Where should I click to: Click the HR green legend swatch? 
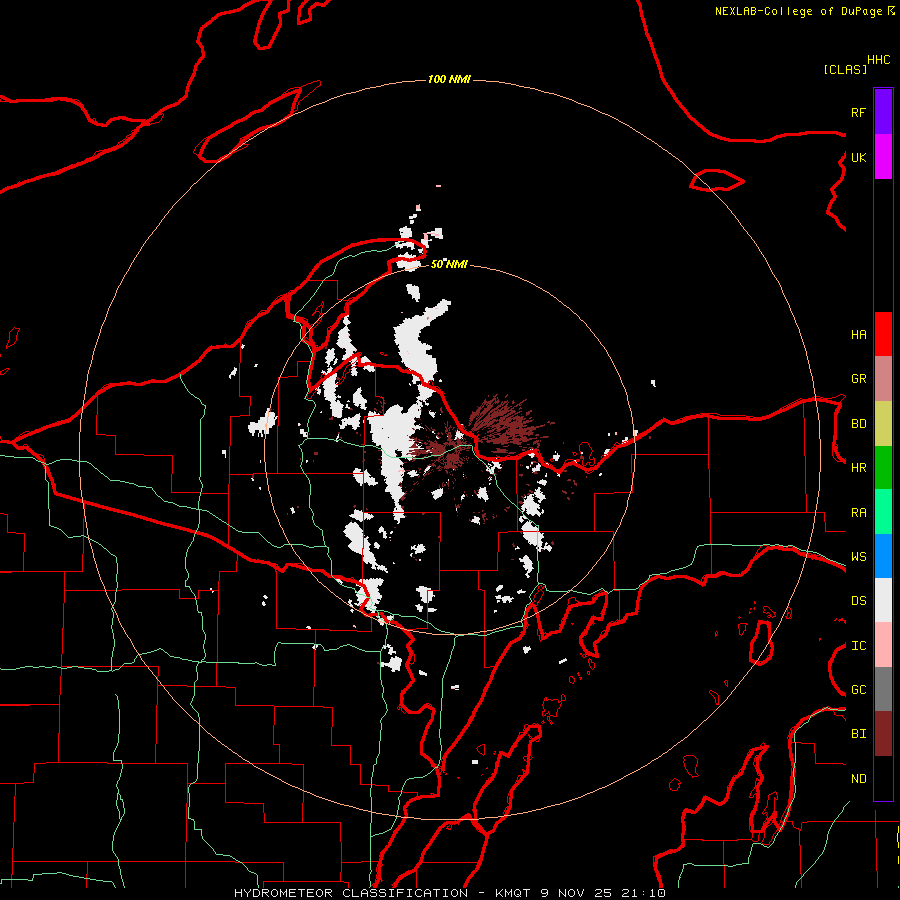(x=883, y=468)
